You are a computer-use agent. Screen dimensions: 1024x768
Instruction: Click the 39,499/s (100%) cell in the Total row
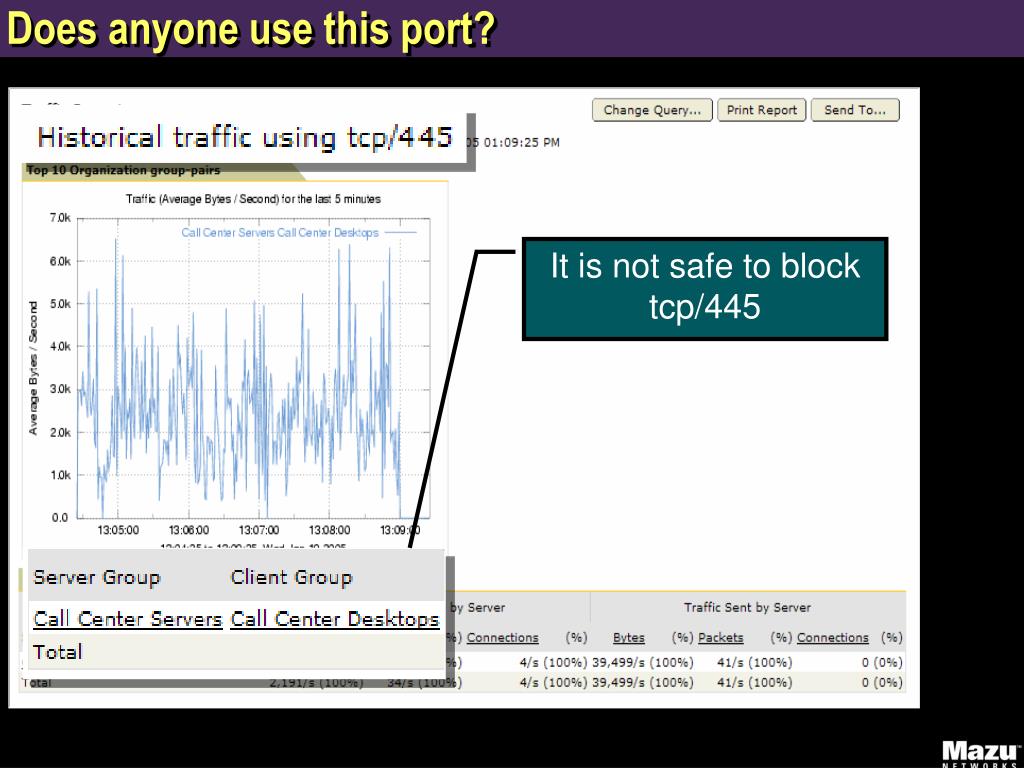click(643, 682)
